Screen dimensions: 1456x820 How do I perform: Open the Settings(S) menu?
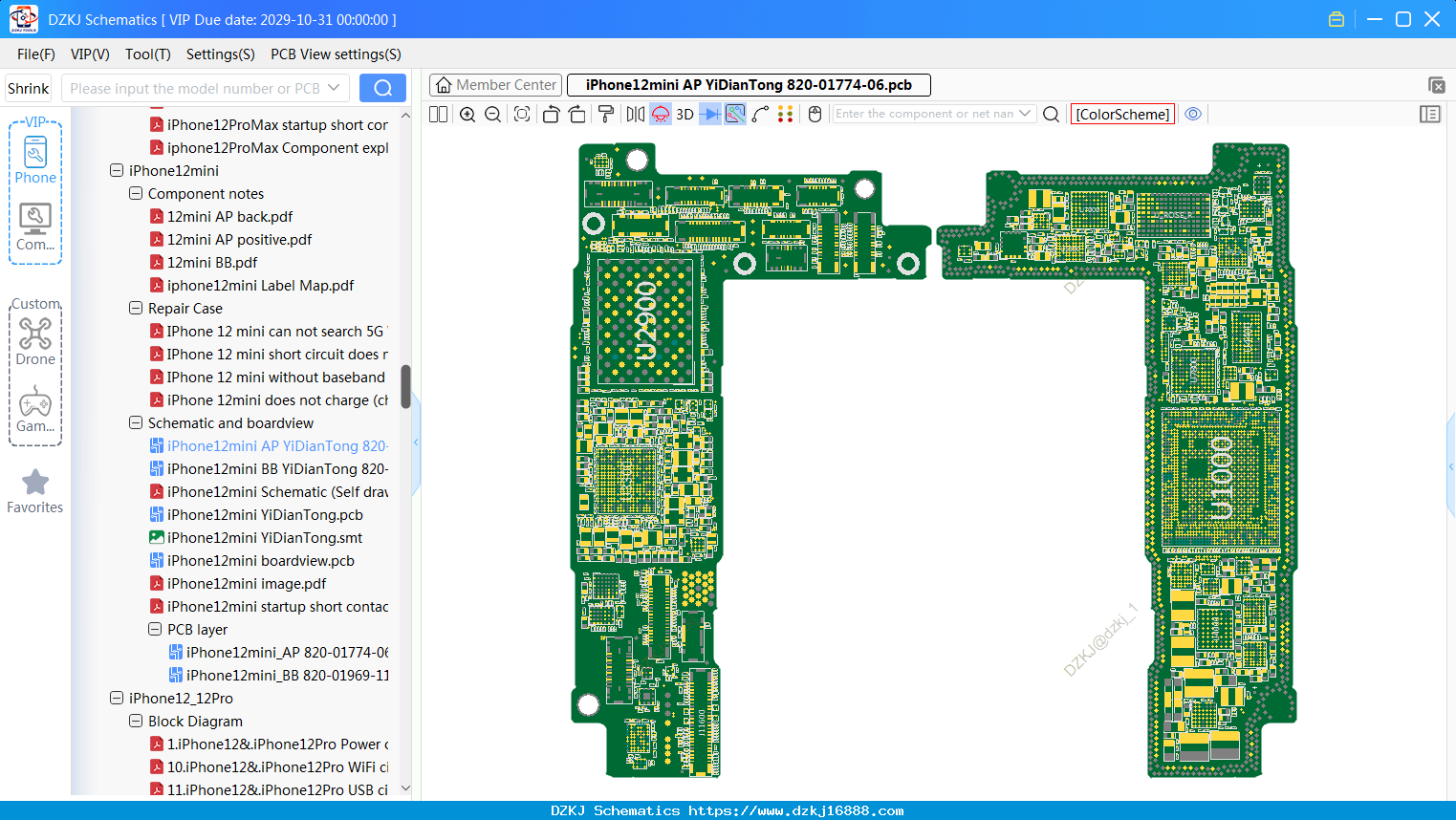tap(220, 54)
